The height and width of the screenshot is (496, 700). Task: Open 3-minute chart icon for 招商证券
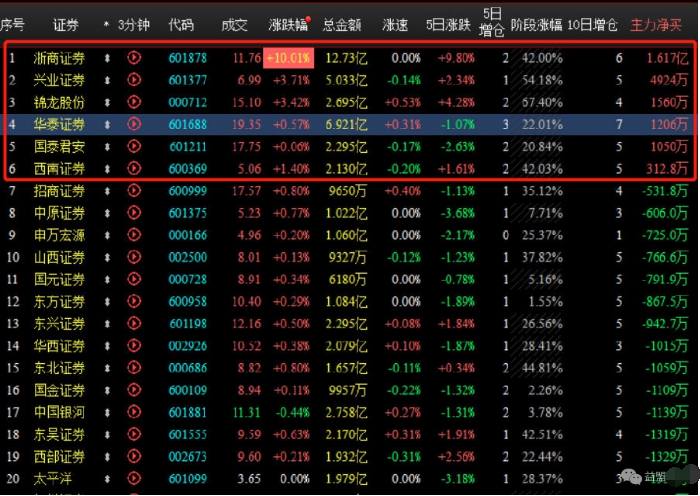tap(134, 191)
